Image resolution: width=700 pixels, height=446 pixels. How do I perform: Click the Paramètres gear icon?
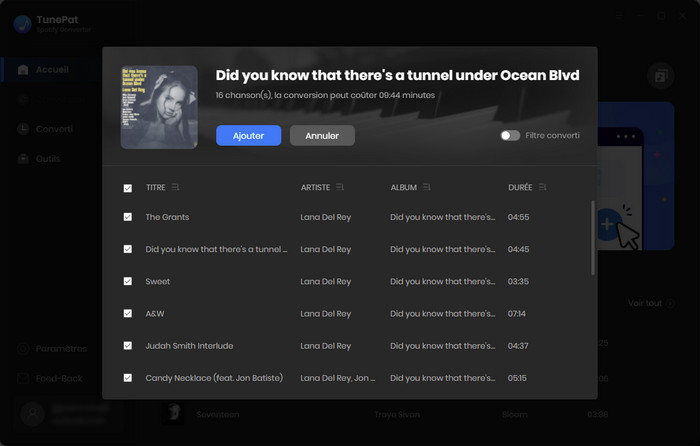pos(23,349)
